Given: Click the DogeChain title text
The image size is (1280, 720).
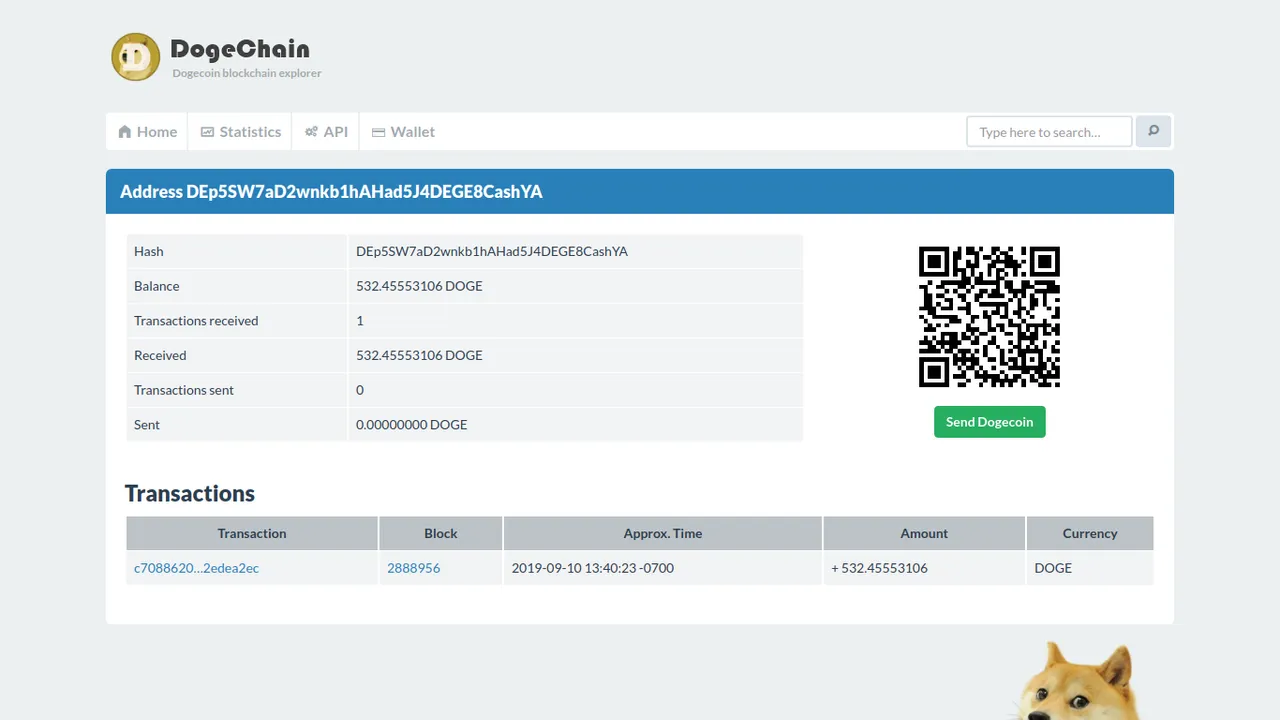Looking at the screenshot, I should coord(240,48).
